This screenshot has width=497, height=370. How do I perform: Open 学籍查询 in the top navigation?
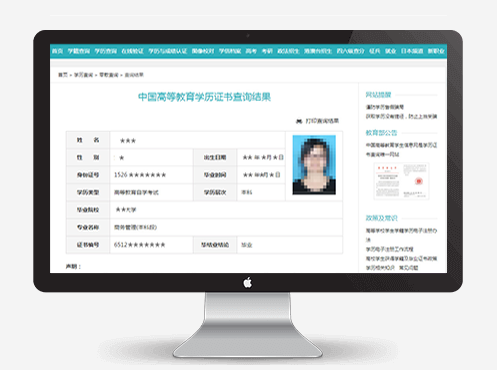79,51
